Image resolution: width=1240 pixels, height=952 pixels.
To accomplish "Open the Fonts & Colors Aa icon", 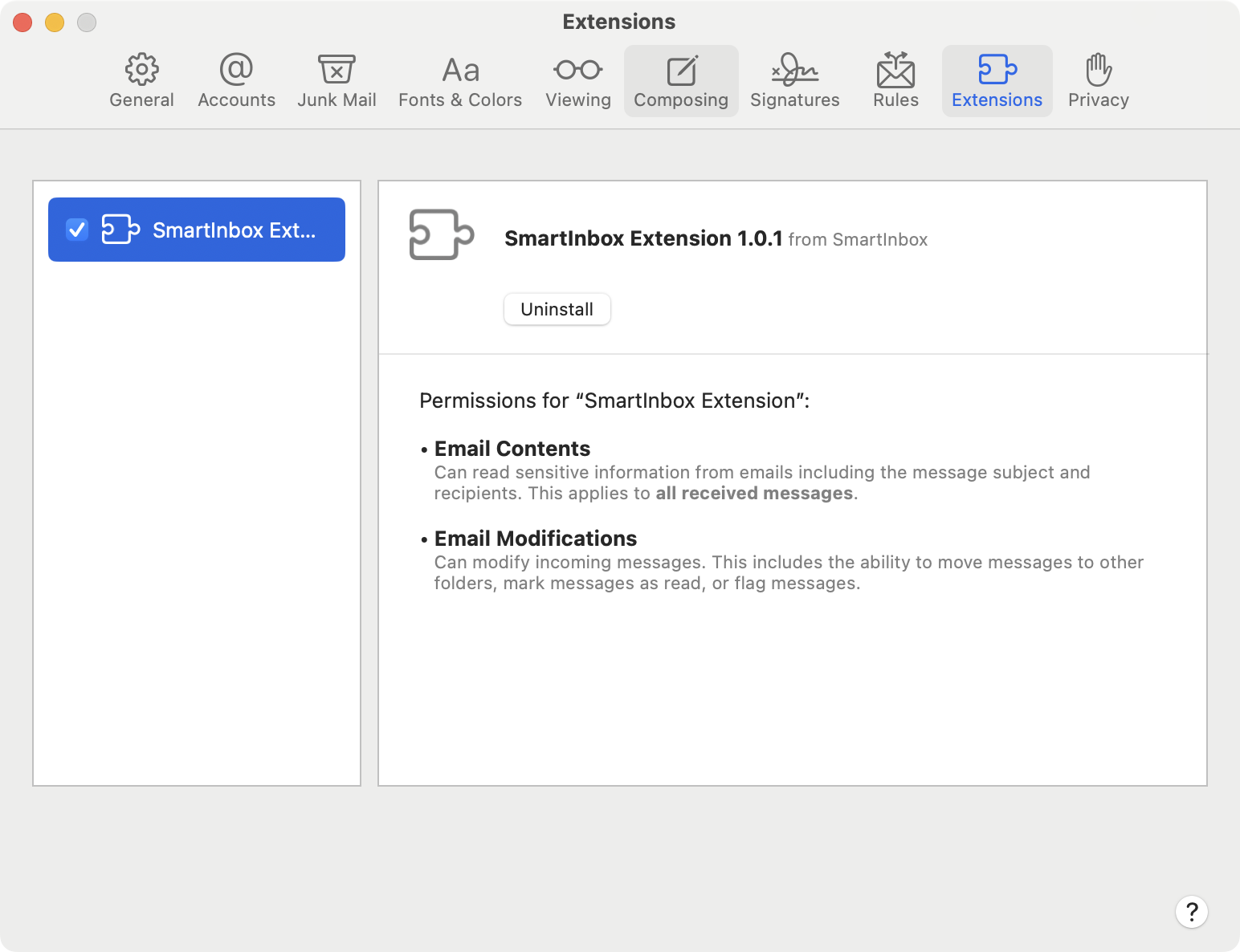I will tap(461, 71).
